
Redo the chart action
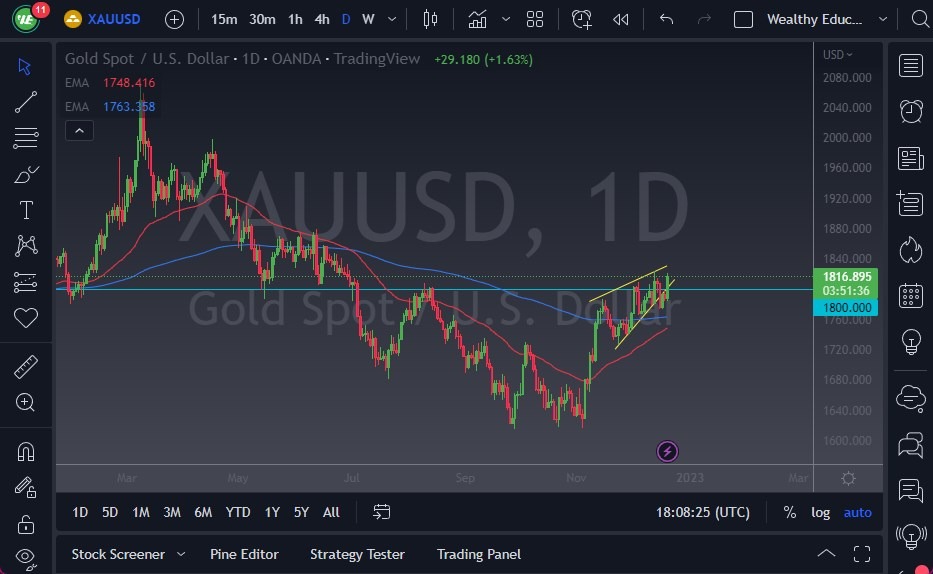(x=704, y=20)
